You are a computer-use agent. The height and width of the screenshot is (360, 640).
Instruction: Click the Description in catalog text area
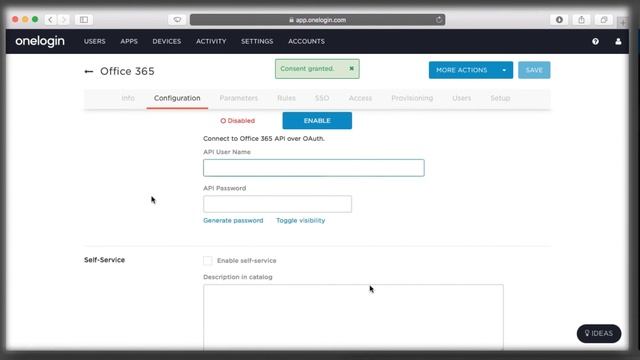(353, 317)
